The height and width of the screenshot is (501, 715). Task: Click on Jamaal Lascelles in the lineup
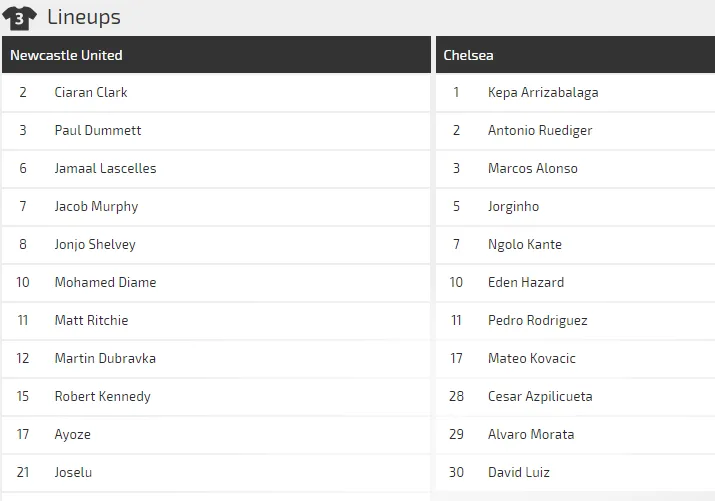pyautogui.click(x=105, y=169)
